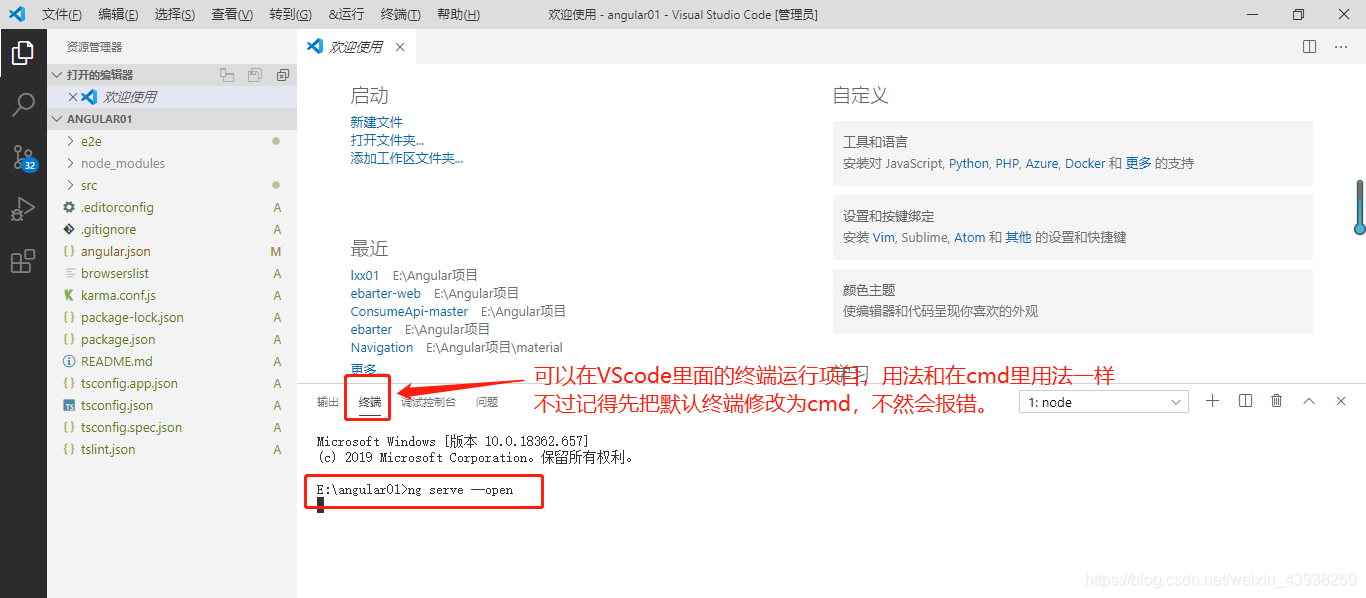Click the VS Code logo in title bar
The image size is (1366, 598).
(x=17, y=14)
